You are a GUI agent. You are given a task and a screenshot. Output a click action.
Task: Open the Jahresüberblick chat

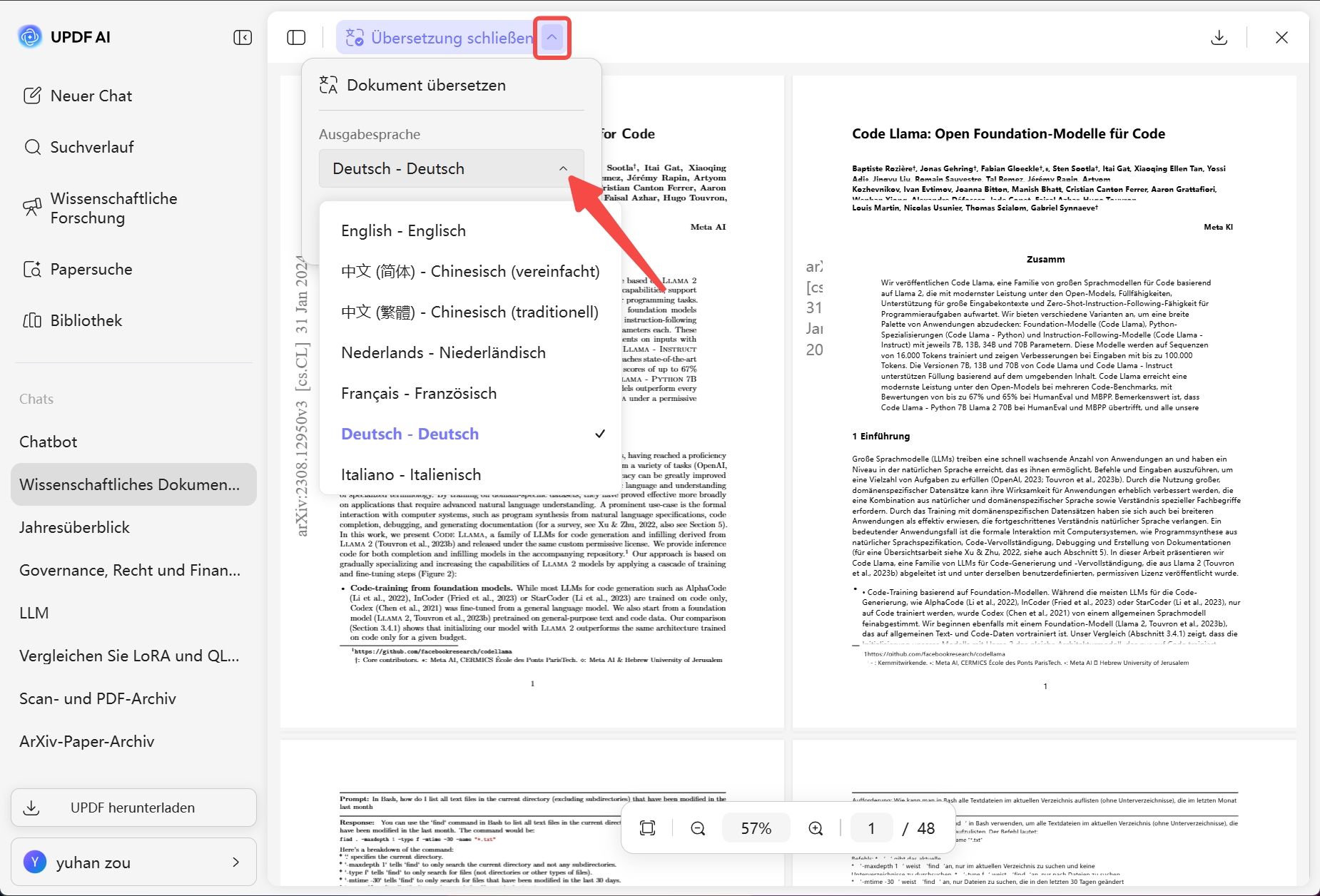(x=133, y=527)
